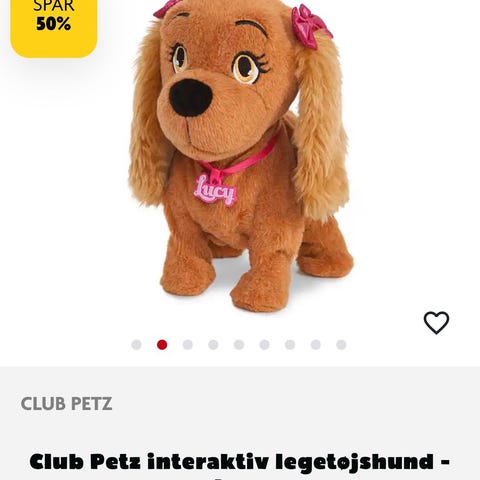Click the dog's pink hair bow
480x480 pixels.
coord(310,27)
